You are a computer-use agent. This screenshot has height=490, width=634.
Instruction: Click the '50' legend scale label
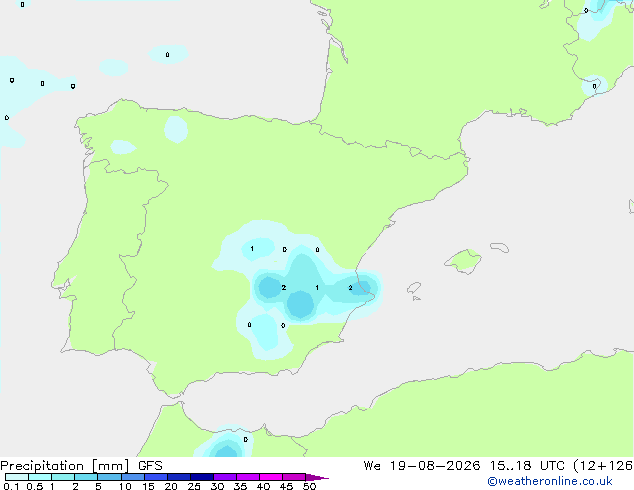[x=309, y=486]
